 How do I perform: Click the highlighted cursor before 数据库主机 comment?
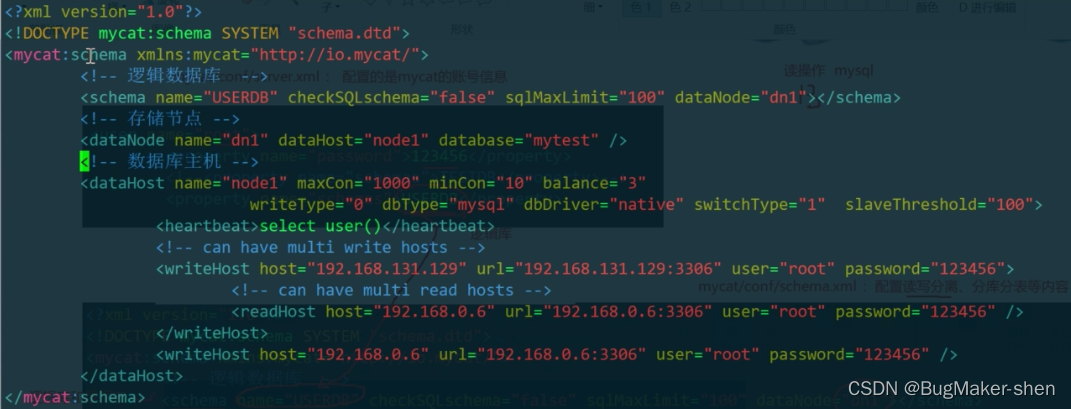pyautogui.click(x=85, y=161)
